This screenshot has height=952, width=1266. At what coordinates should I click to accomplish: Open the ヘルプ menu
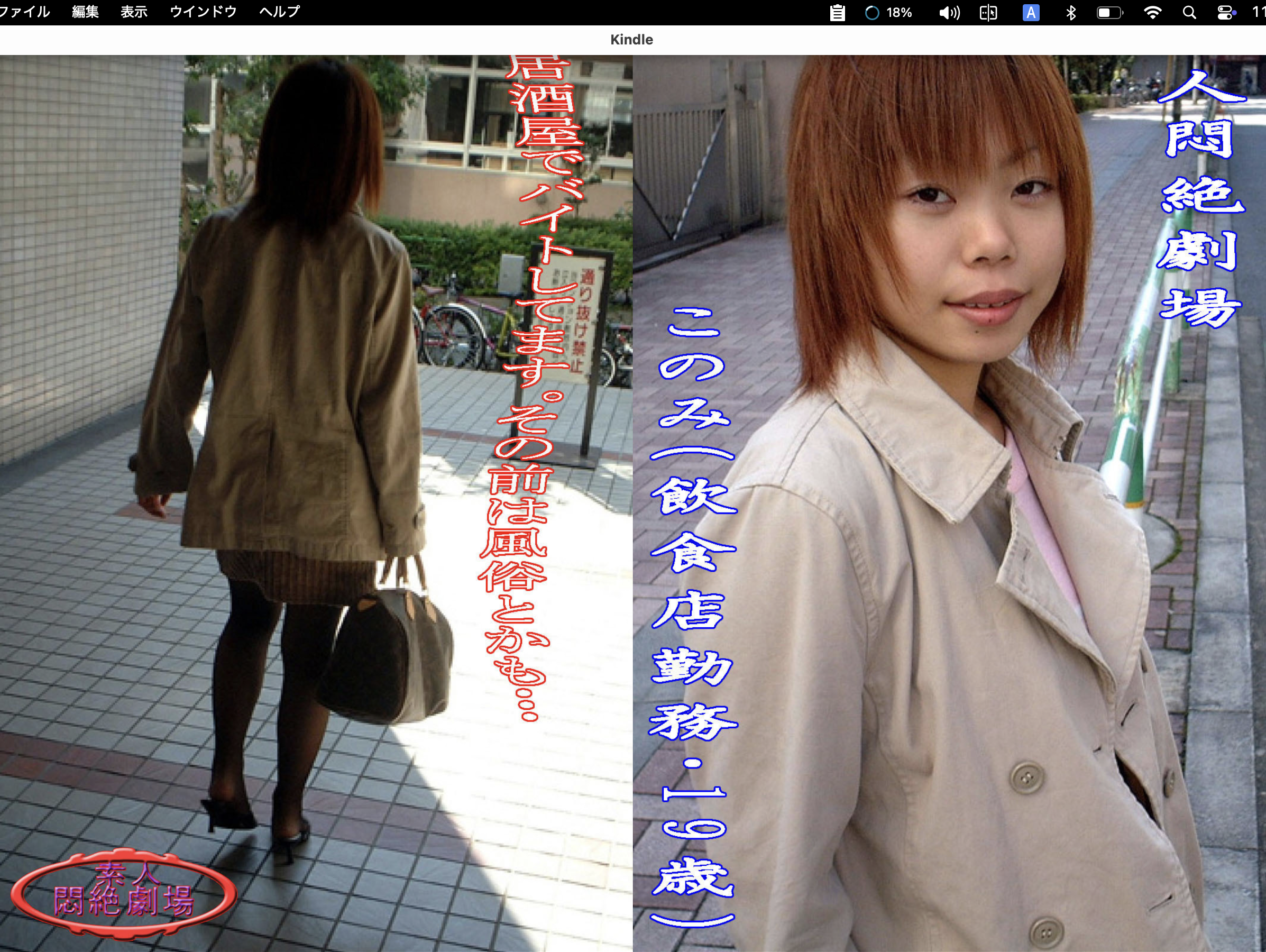279,12
